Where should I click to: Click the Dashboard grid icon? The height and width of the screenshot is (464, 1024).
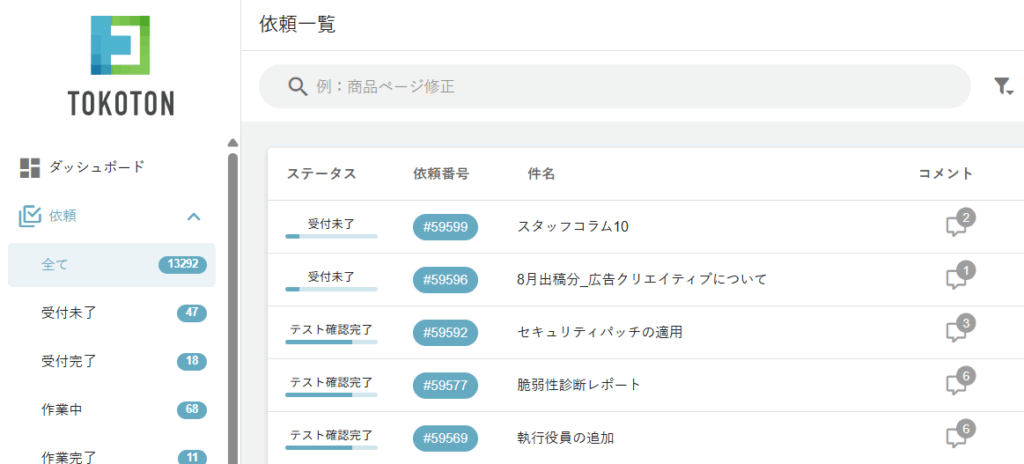coord(30,168)
